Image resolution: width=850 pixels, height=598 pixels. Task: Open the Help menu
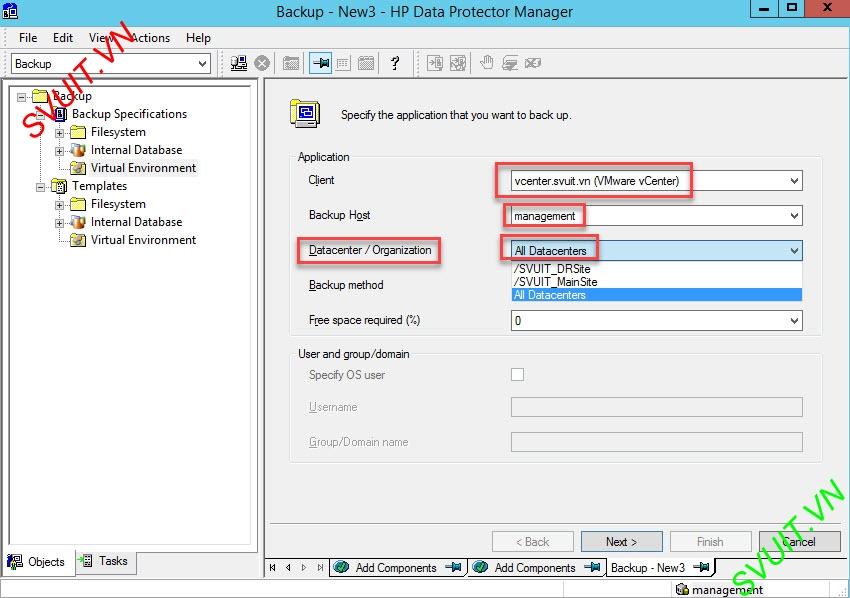[x=198, y=37]
